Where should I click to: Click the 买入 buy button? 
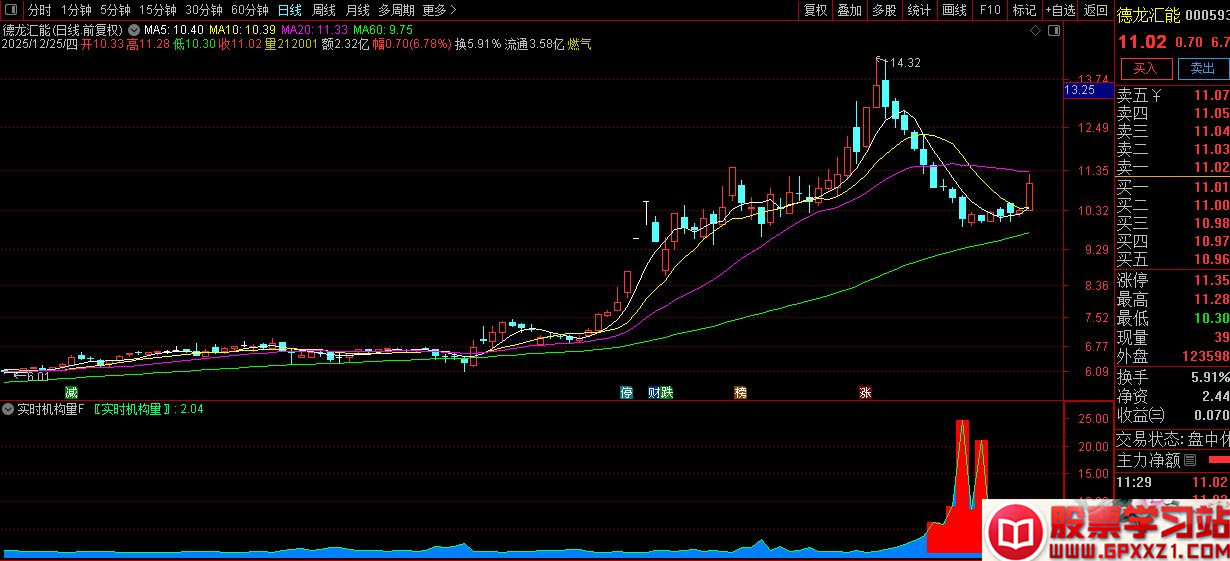1146,68
